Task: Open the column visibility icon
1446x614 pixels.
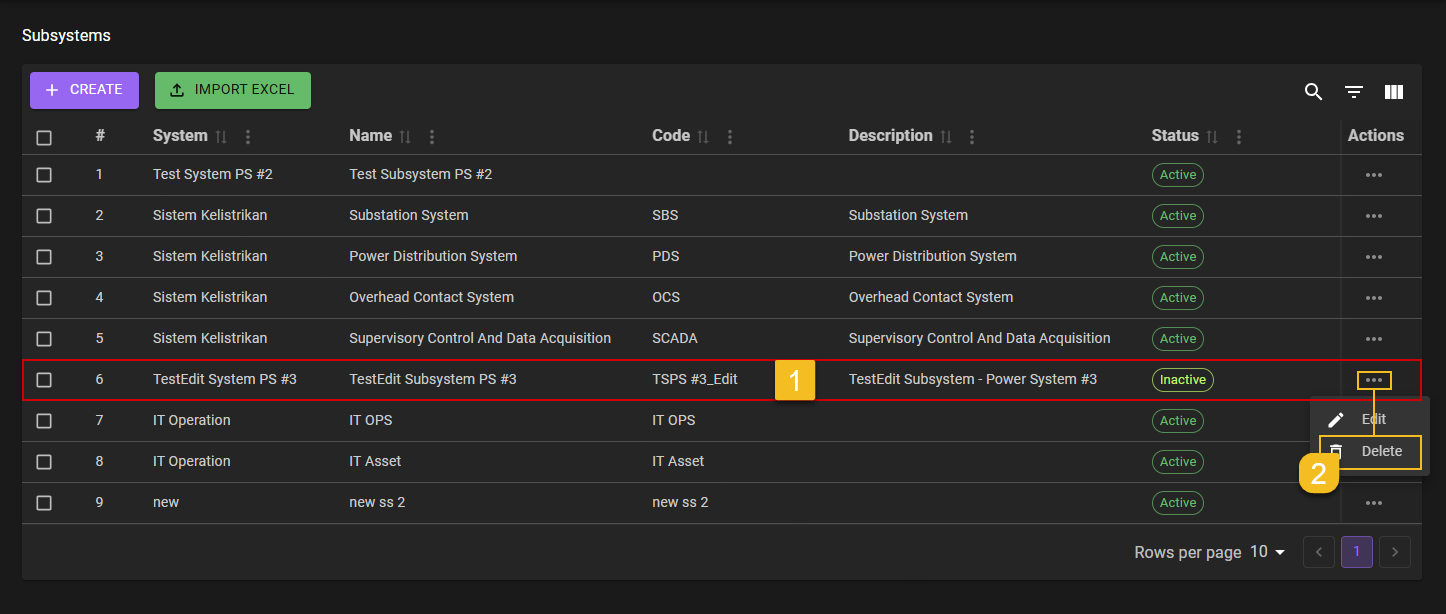Action: click(1394, 92)
